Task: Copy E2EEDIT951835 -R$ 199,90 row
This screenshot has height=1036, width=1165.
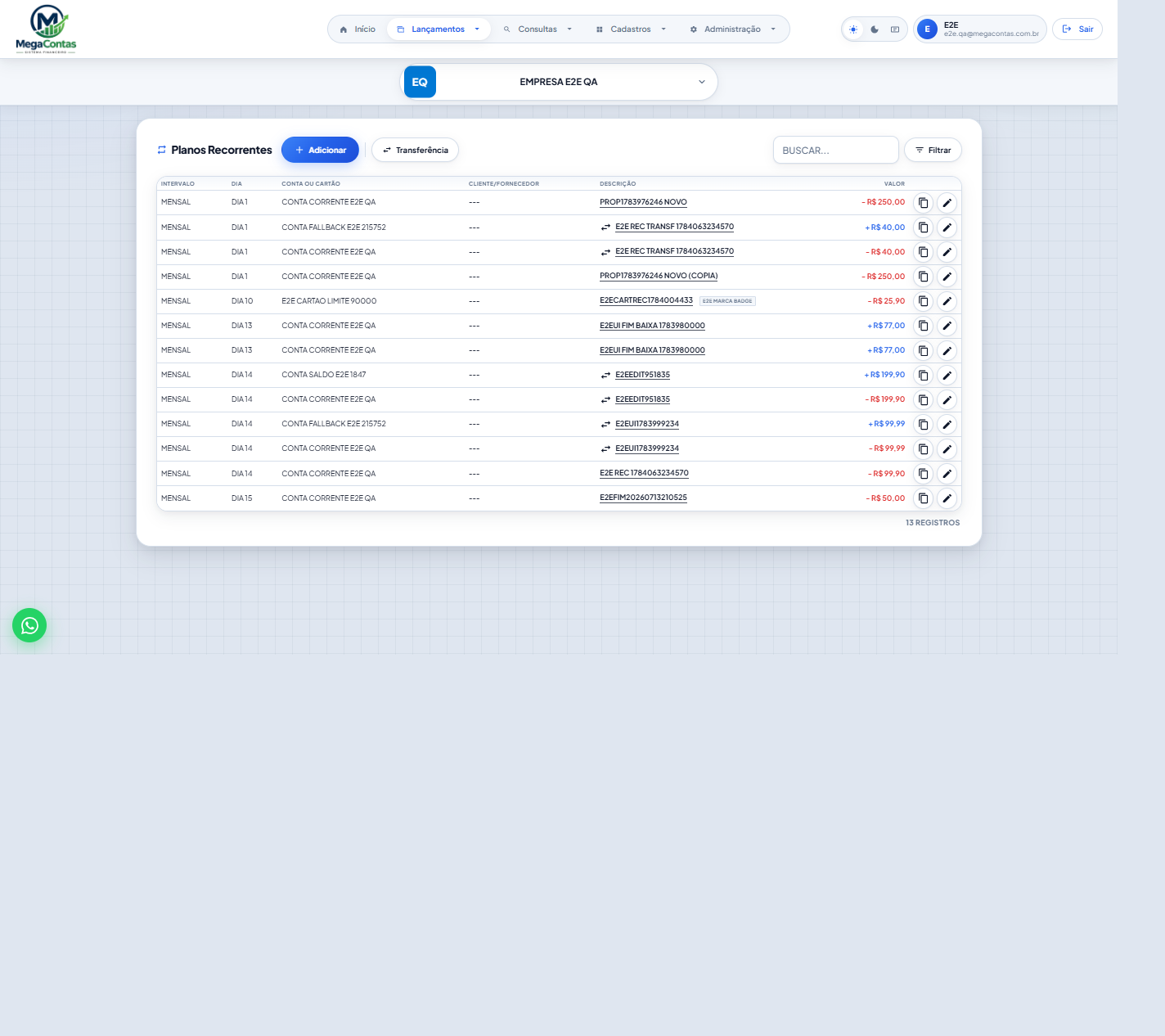Action: tap(923, 399)
